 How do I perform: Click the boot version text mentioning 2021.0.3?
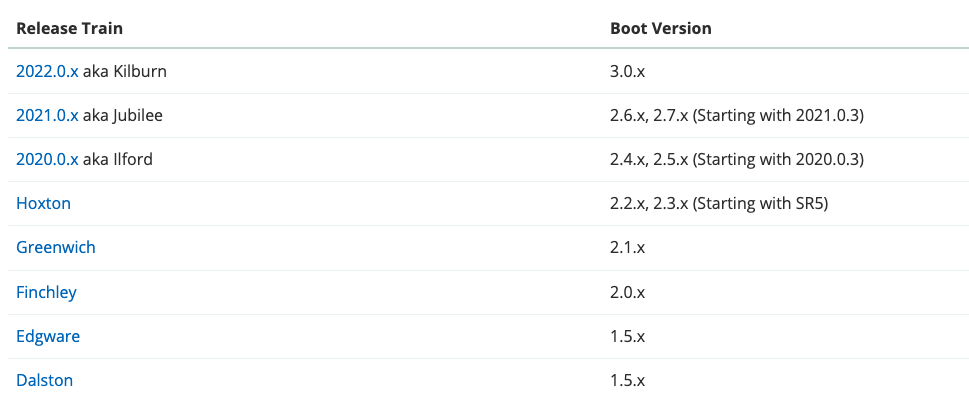(736, 115)
